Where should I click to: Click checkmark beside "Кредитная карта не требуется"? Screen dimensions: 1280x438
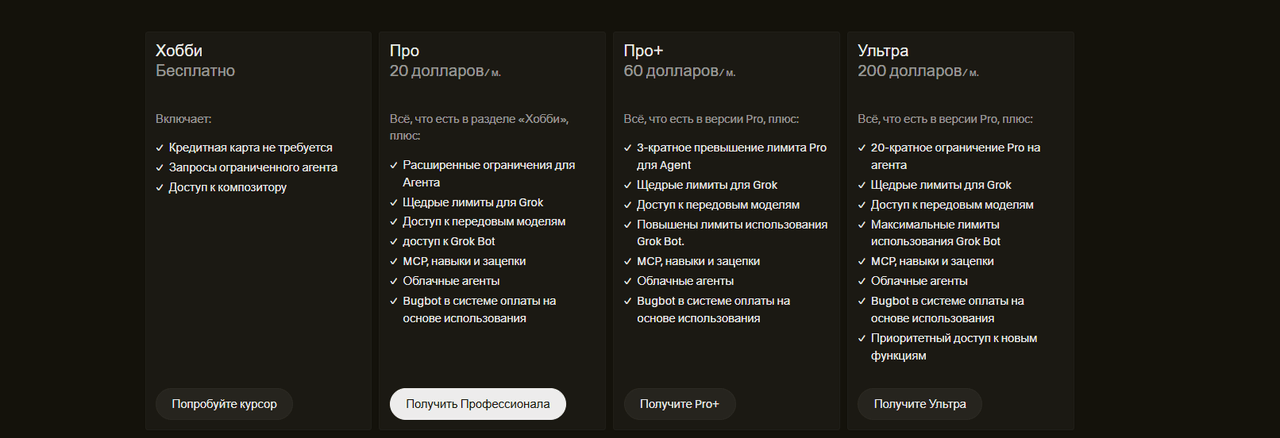[160, 147]
